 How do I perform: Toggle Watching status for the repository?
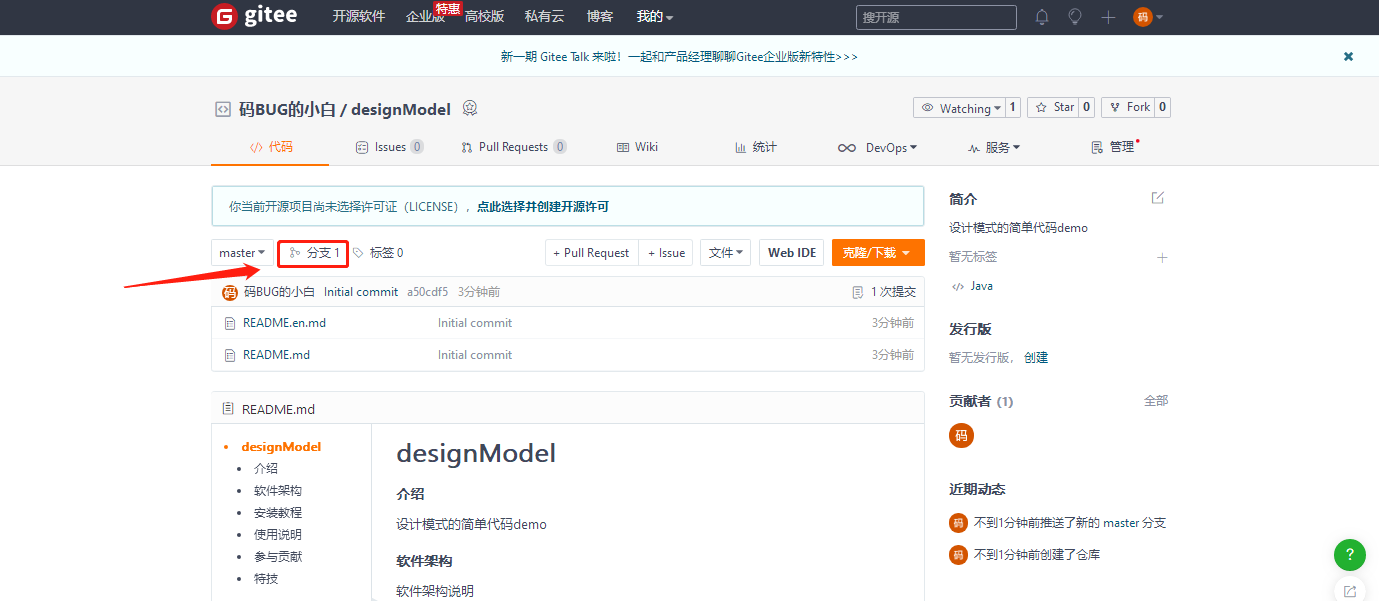pyautogui.click(x=959, y=107)
